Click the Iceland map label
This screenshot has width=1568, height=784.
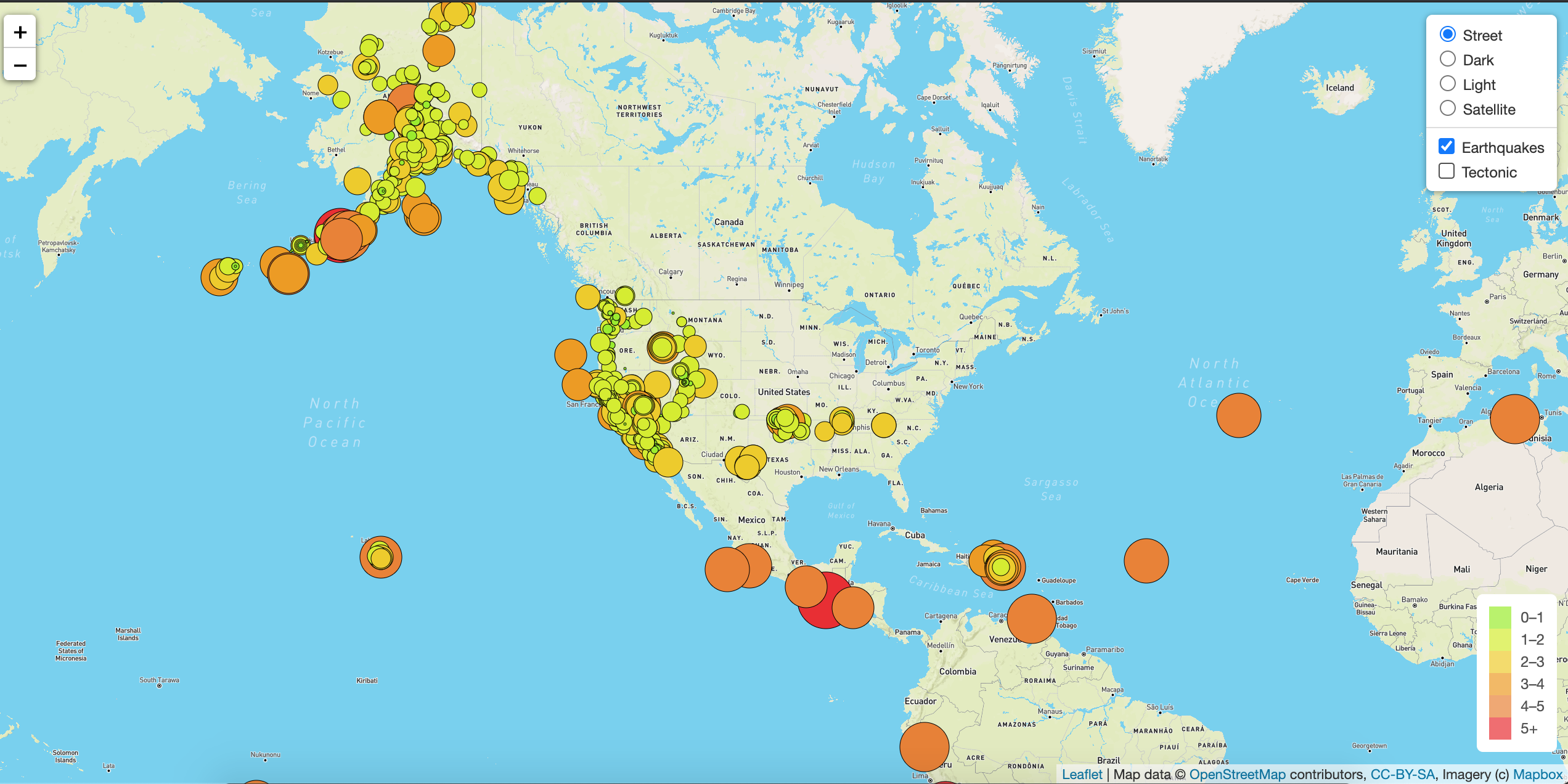tap(1340, 88)
